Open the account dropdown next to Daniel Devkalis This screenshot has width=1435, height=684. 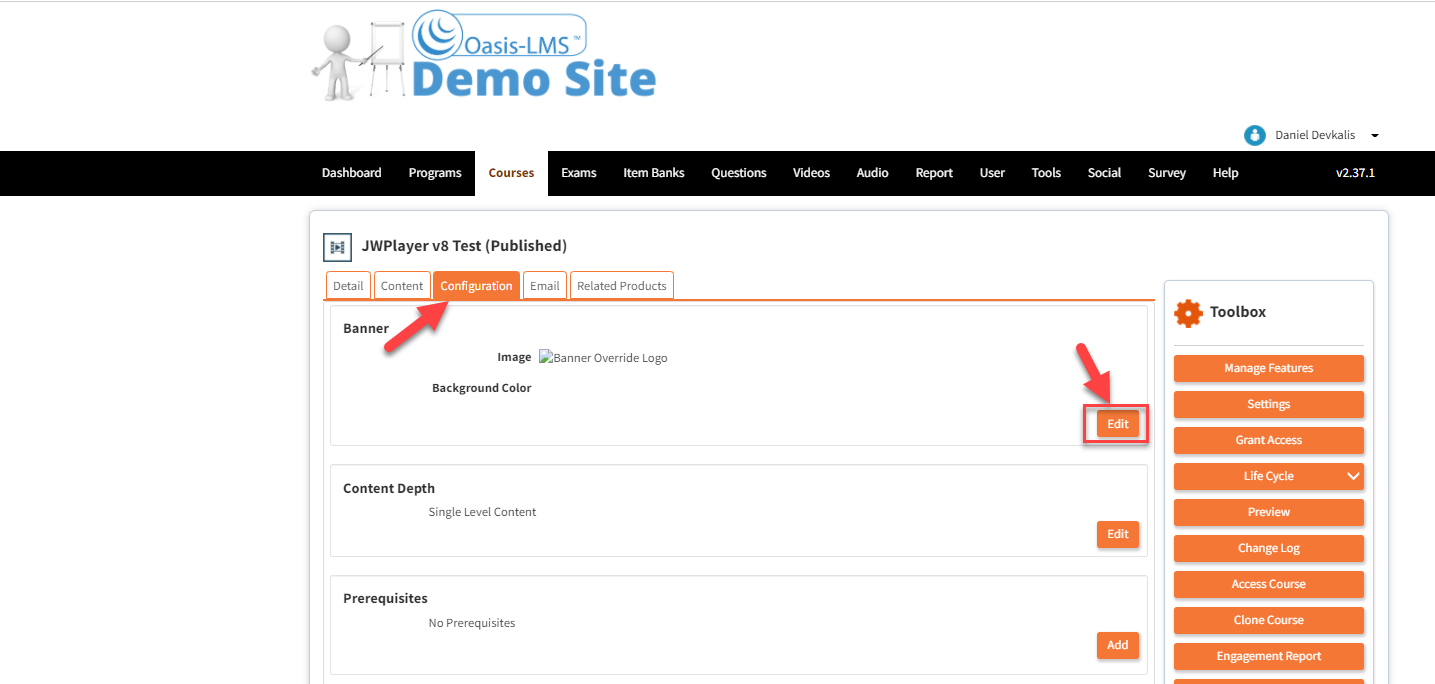pyautogui.click(x=1375, y=135)
